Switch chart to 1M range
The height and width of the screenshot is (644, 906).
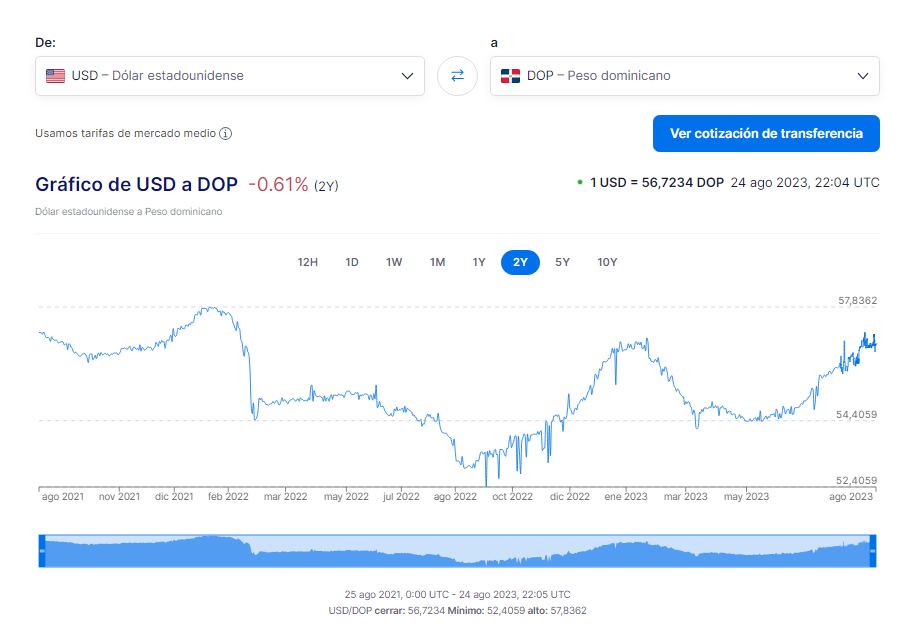coord(437,262)
